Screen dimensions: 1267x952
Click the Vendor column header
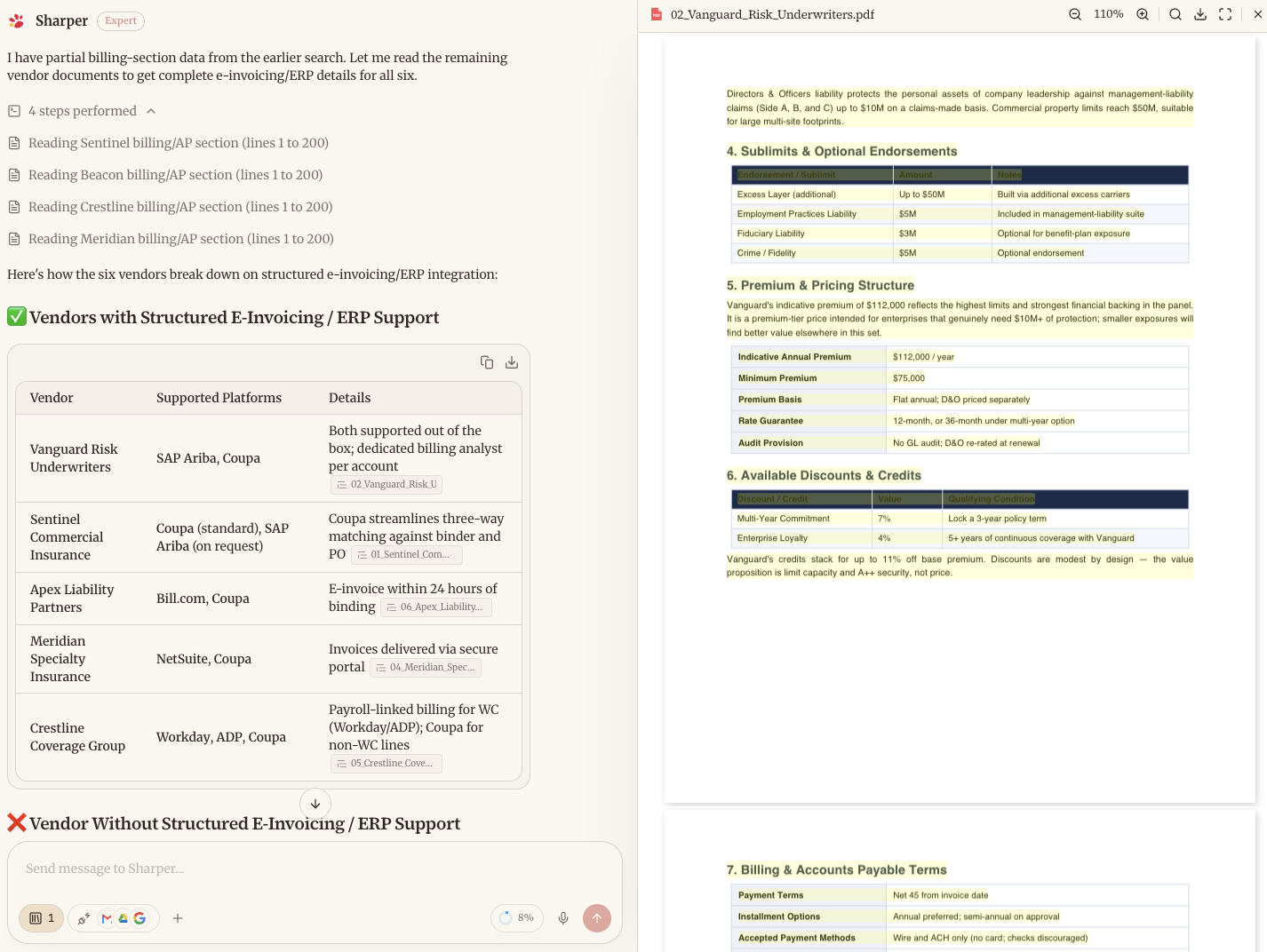52,398
